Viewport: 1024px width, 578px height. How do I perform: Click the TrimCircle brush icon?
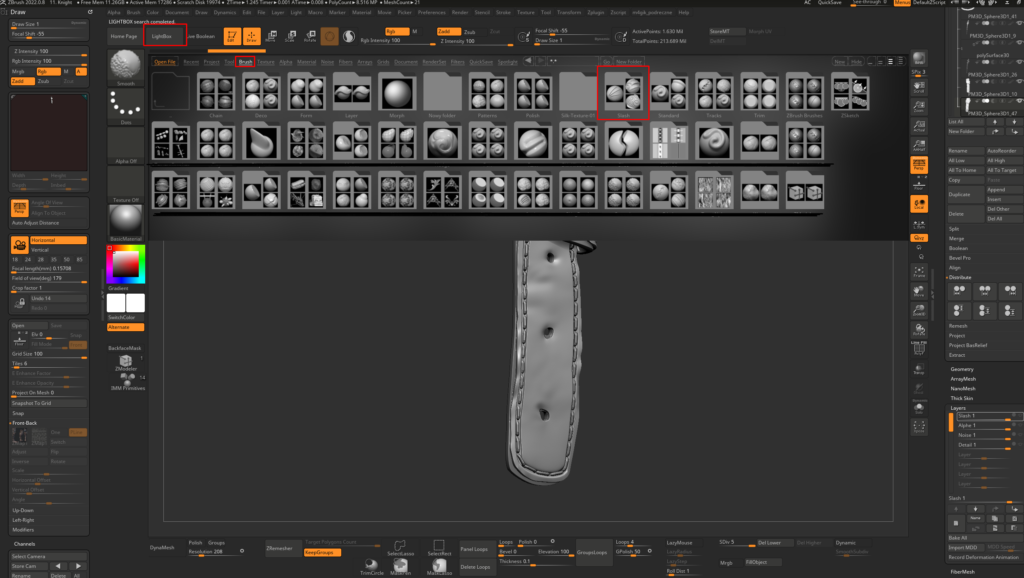point(372,567)
